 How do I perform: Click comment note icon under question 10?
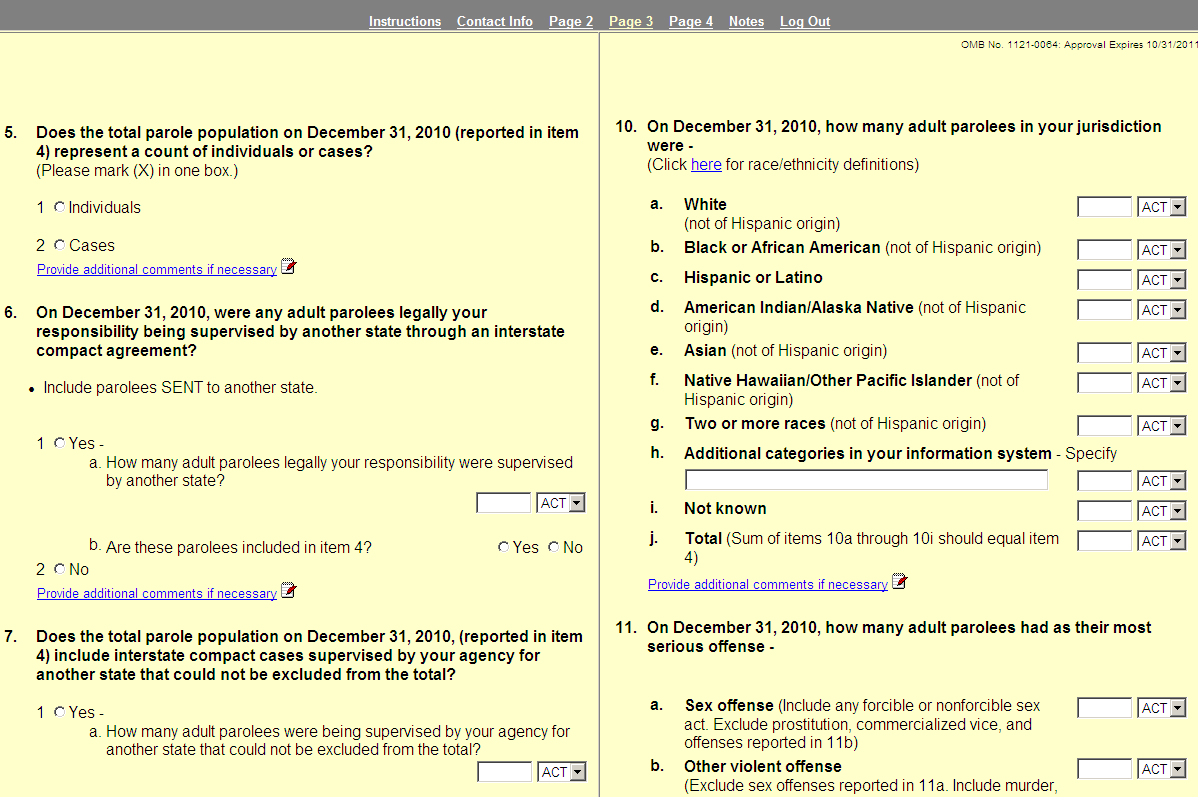click(900, 582)
